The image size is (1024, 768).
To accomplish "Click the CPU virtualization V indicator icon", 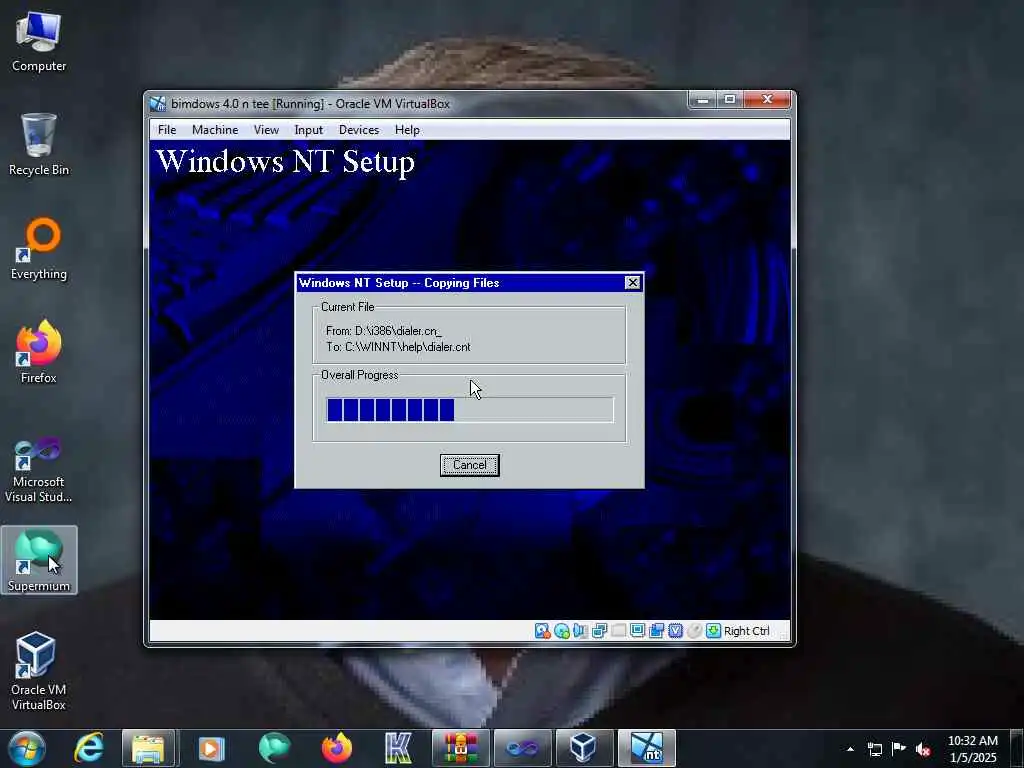I will [675, 631].
